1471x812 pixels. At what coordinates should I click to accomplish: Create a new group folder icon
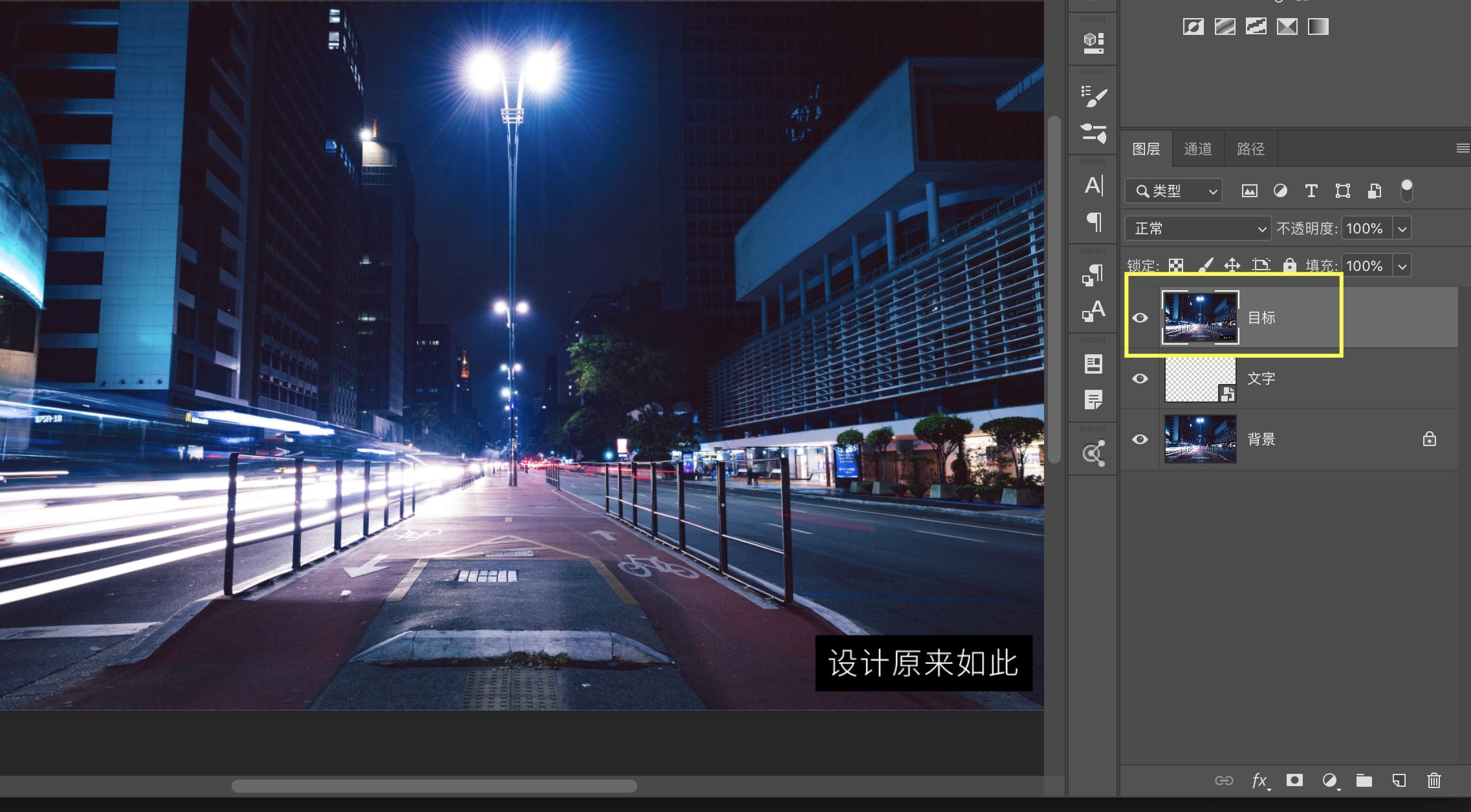(x=1364, y=780)
